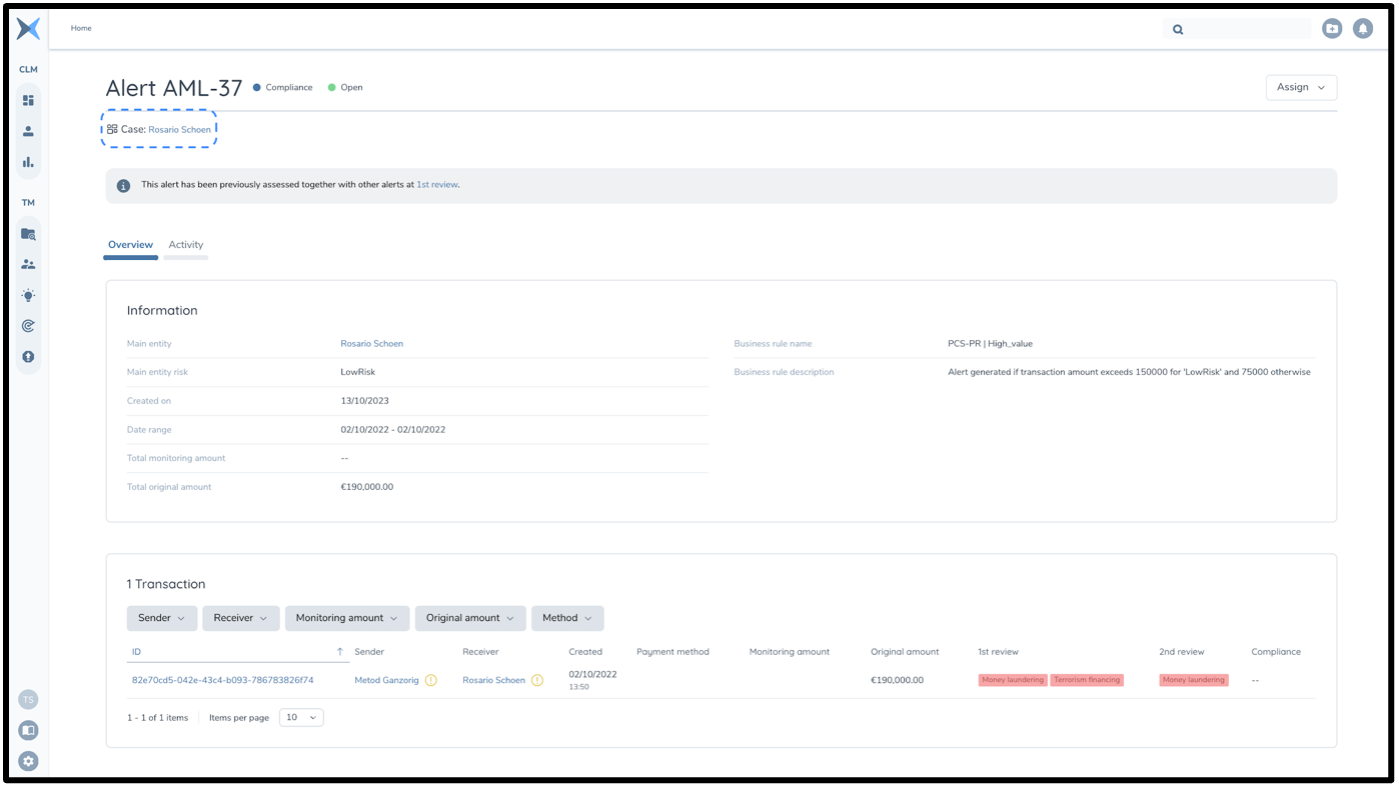Switch to the Activity tab
The height and width of the screenshot is (788, 1399).
pyautogui.click(x=186, y=245)
